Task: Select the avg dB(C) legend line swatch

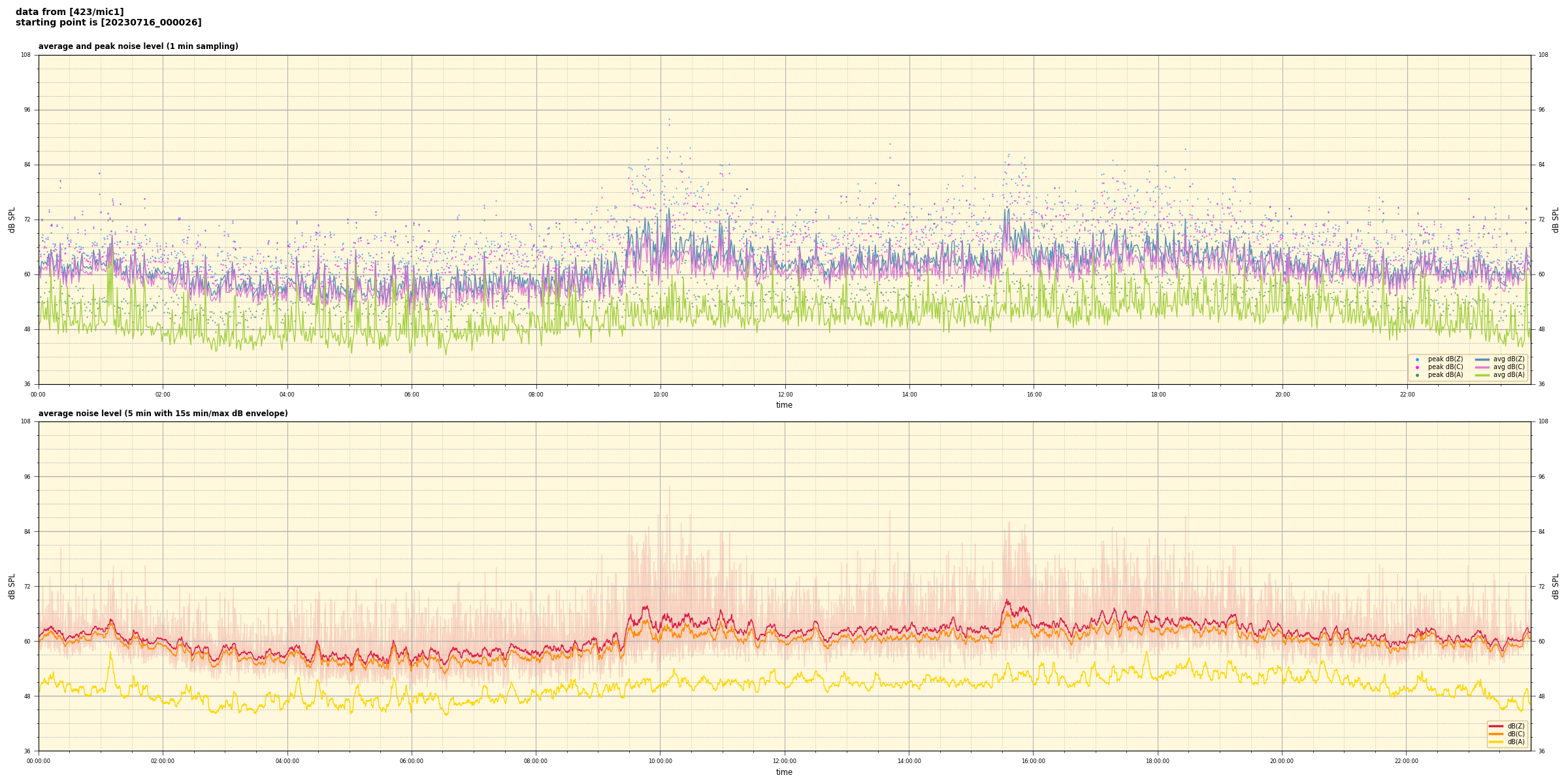Action: 1482,367
